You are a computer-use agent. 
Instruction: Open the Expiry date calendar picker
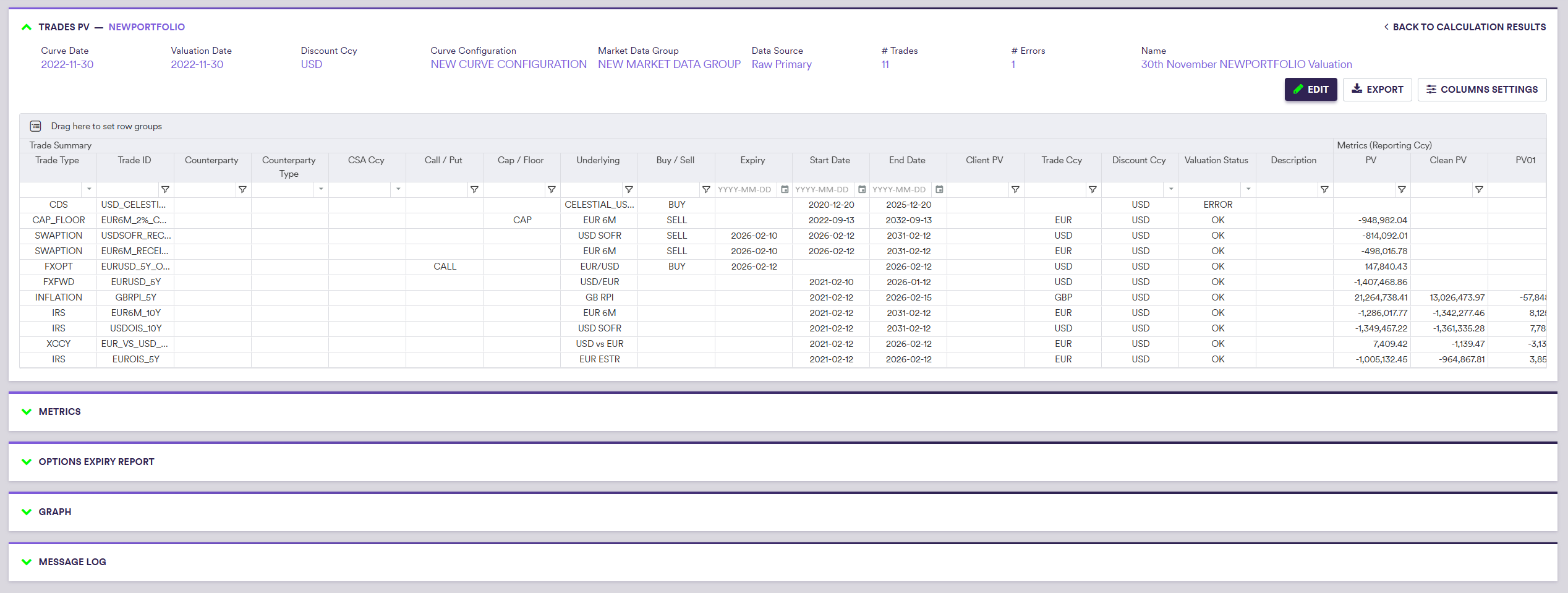click(x=785, y=189)
